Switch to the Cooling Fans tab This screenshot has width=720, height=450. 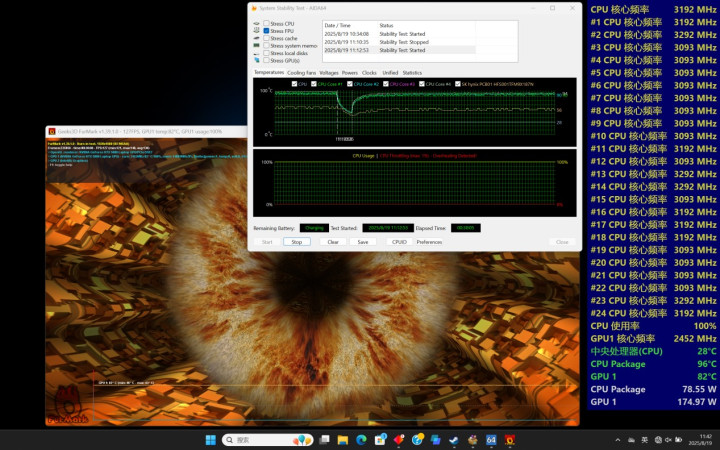point(301,72)
